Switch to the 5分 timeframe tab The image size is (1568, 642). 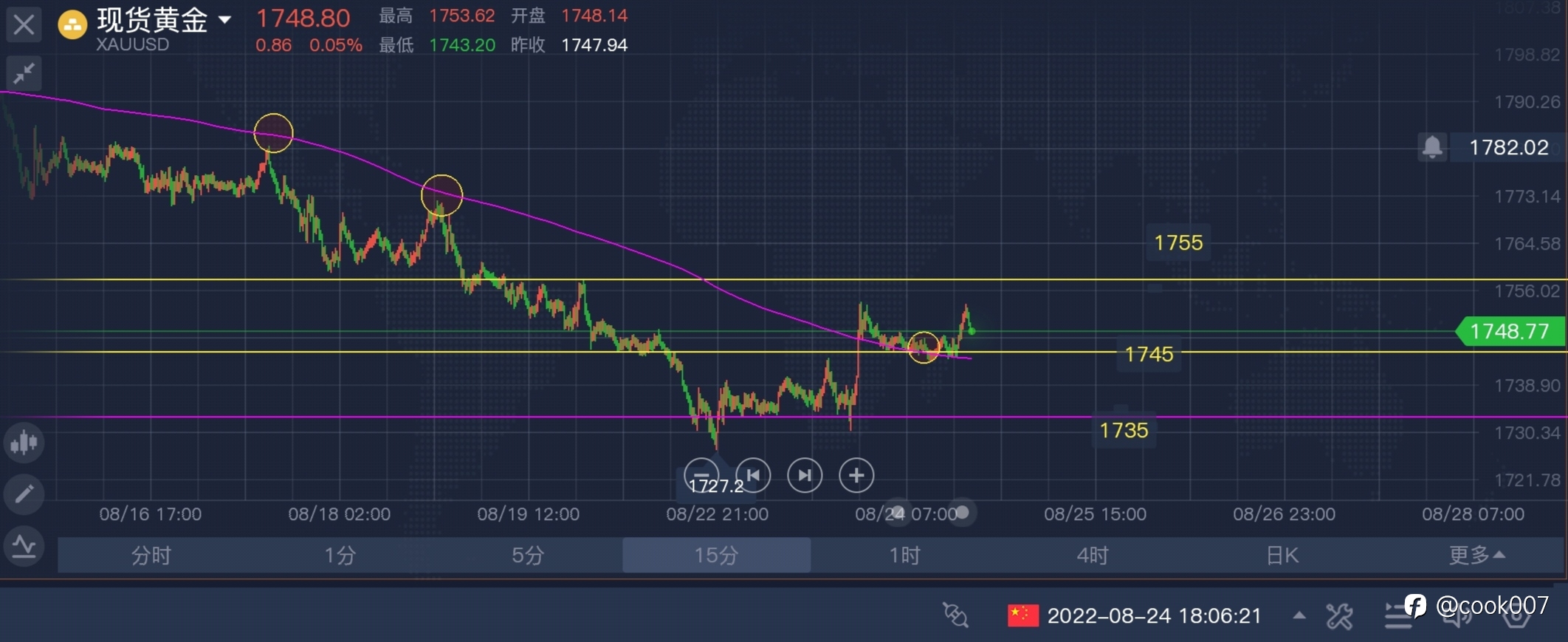(x=528, y=555)
